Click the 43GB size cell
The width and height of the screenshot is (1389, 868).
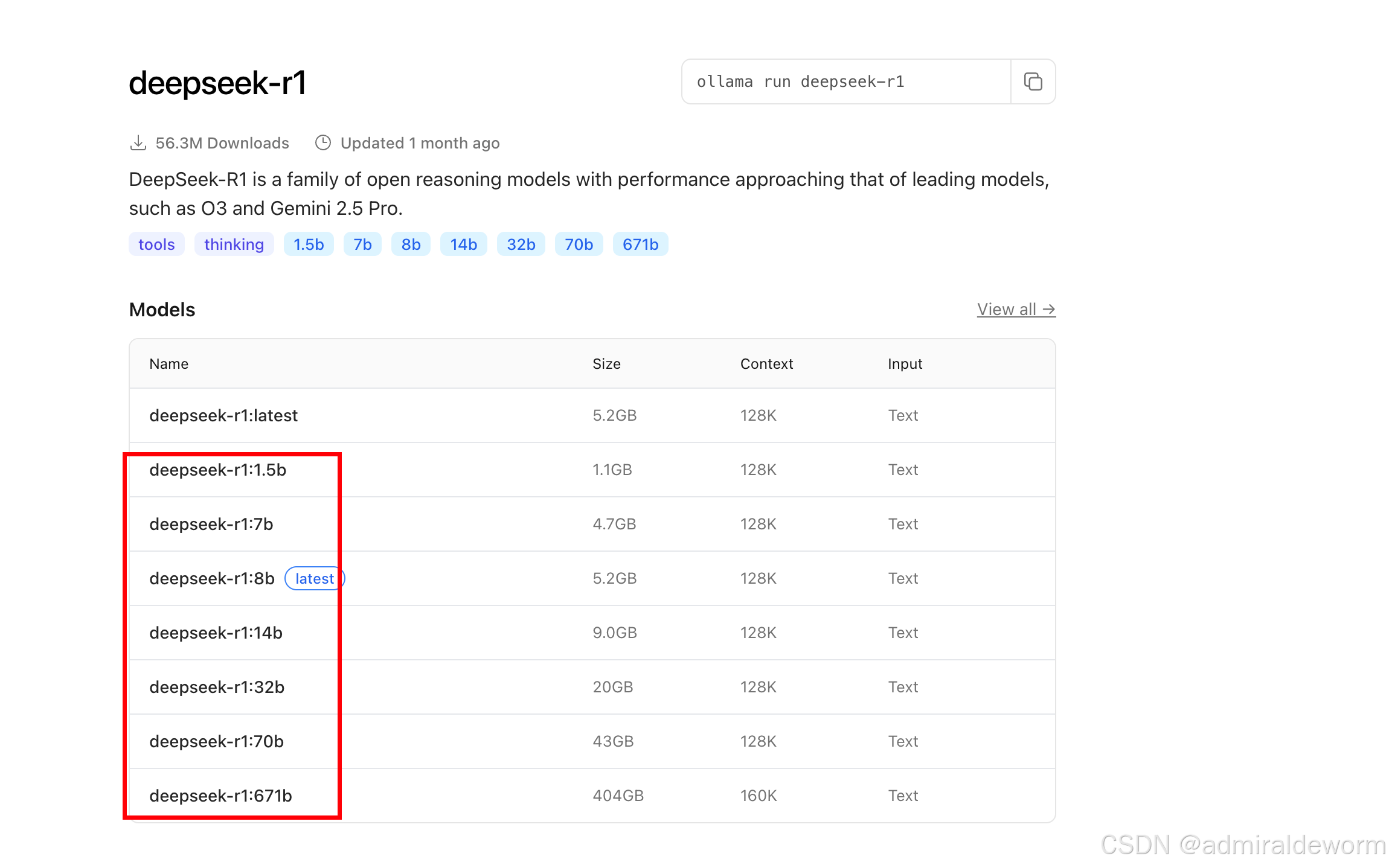613,742
